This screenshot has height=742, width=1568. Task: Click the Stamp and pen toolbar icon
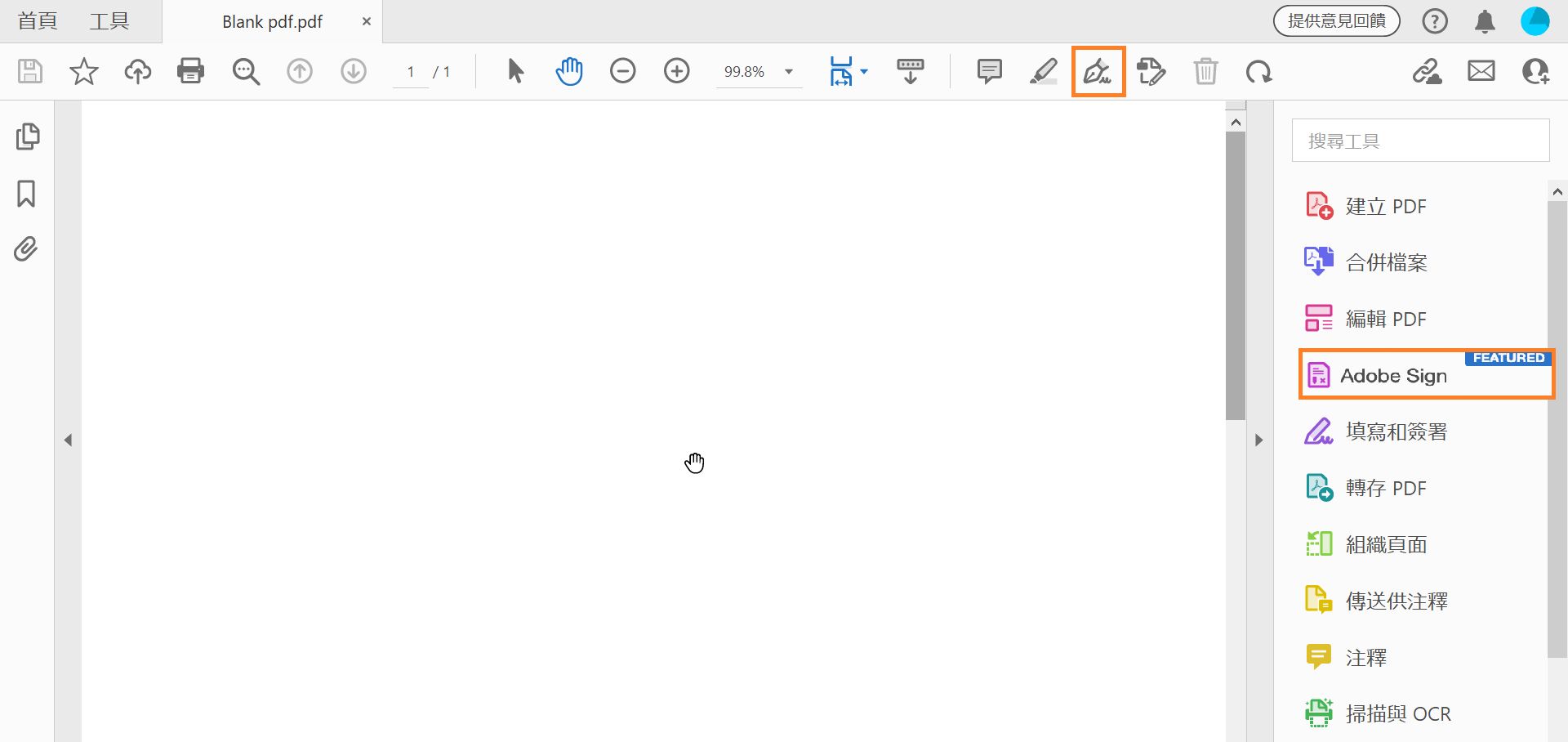point(1151,72)
